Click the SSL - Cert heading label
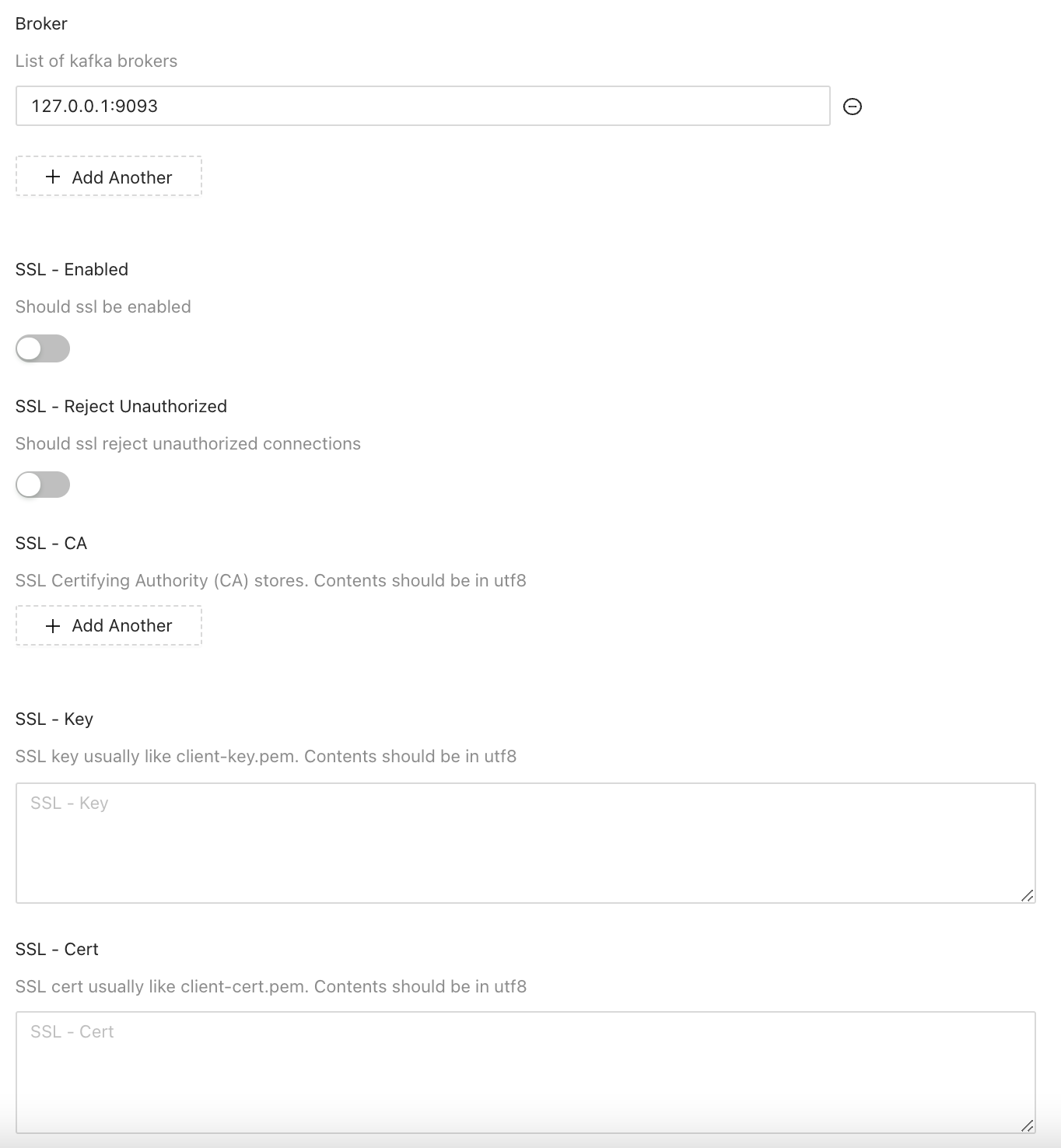Image resolution: width=1061 pixels, height=1148 pixels. 57,949
